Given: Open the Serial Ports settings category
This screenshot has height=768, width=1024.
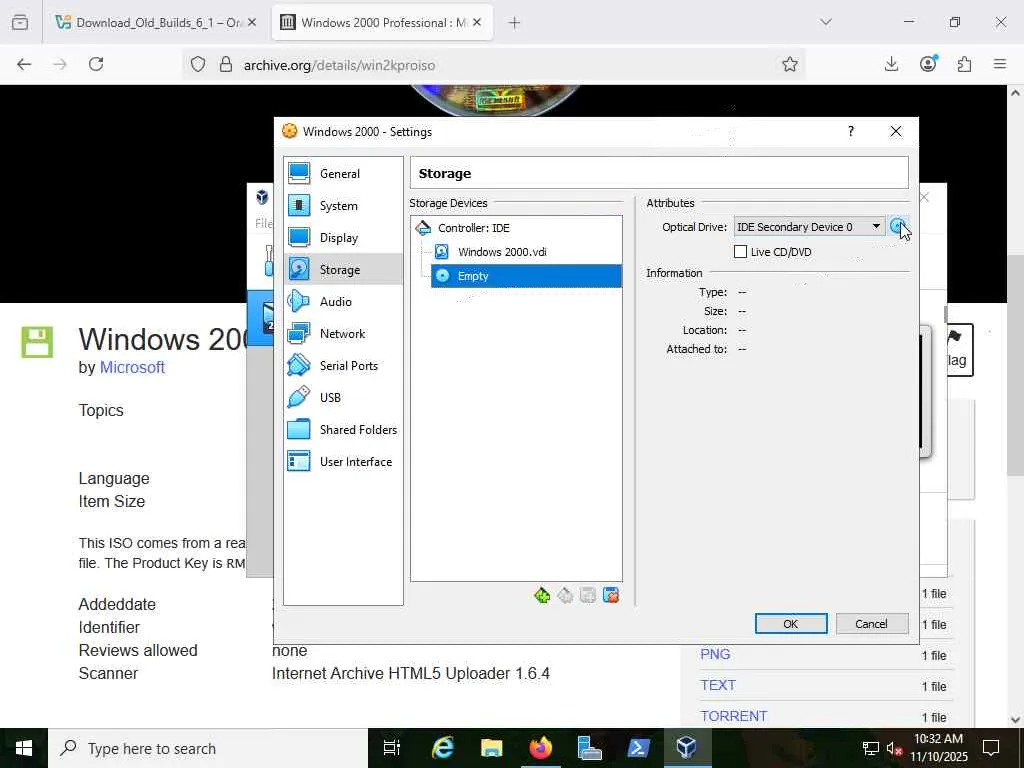Looking at the screenshot, I should [343, 366].
